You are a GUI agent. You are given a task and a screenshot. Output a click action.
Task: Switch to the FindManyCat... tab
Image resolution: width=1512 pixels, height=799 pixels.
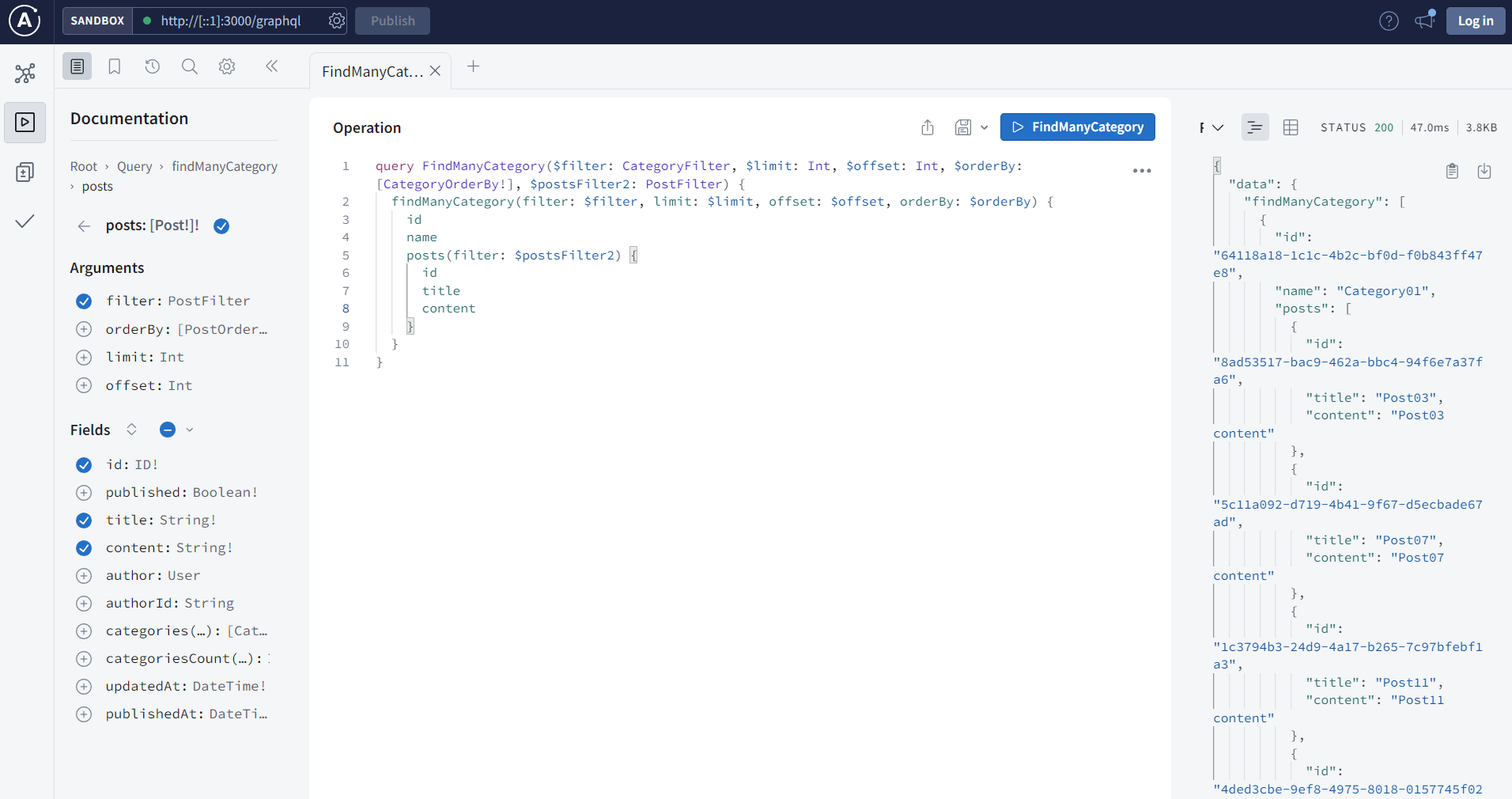pyautogui.click(x=371, y=70)
